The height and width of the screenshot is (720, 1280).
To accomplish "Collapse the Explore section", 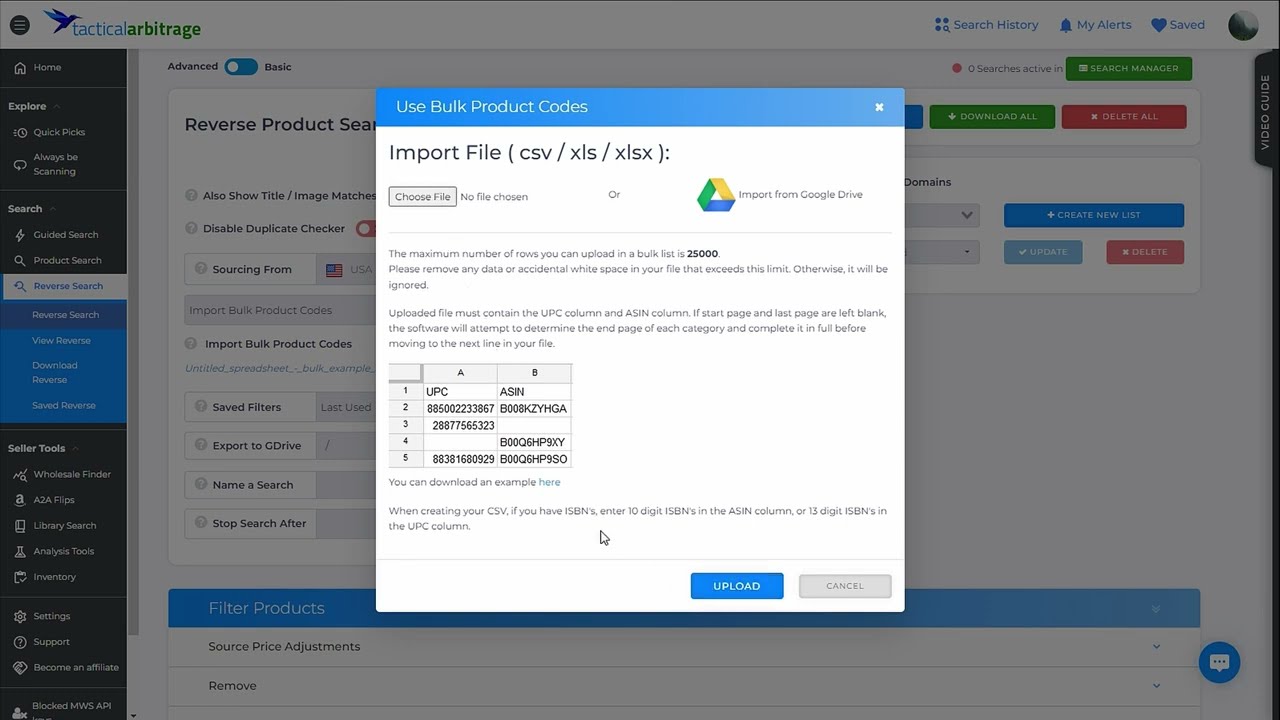I will click(34, 106).
